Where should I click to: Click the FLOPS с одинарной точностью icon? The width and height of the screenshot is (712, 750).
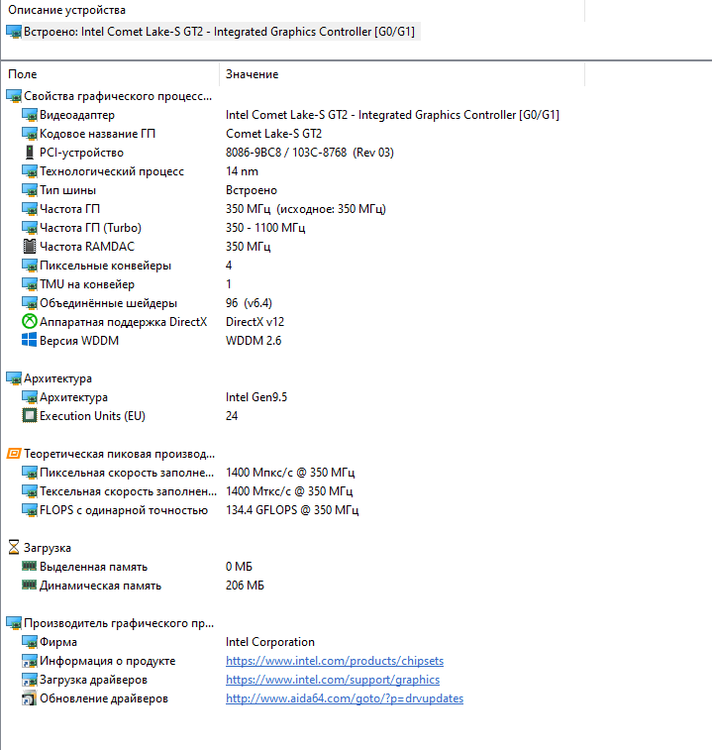(29, 510)
